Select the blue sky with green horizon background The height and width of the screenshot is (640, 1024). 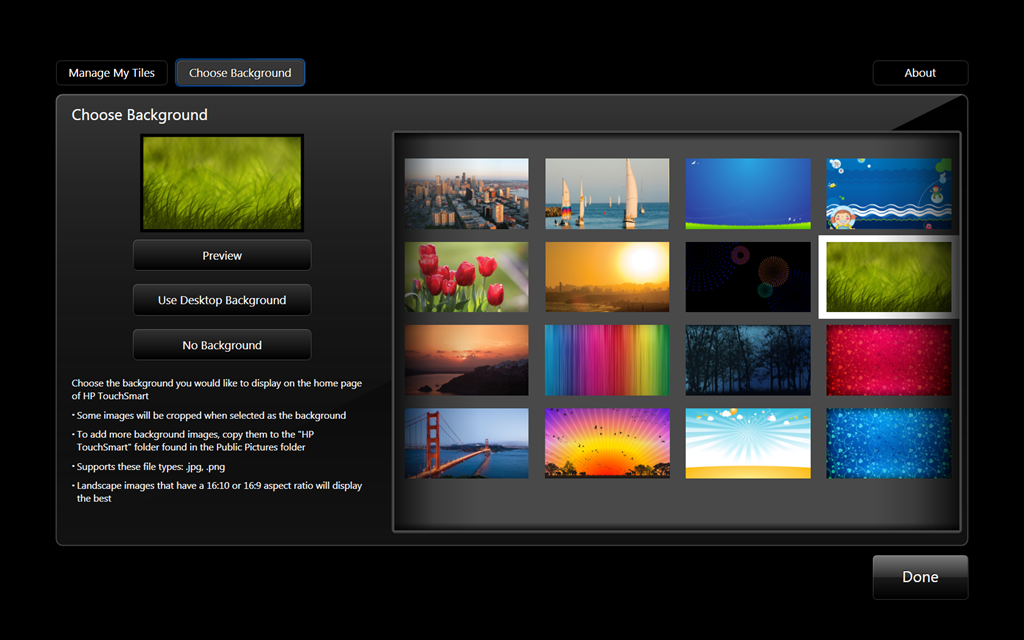[748, 194]
